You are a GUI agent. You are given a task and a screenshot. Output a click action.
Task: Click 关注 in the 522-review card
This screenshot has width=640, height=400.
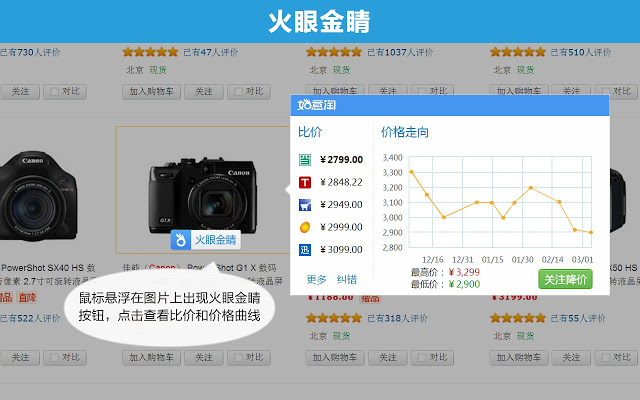[20, 358]
